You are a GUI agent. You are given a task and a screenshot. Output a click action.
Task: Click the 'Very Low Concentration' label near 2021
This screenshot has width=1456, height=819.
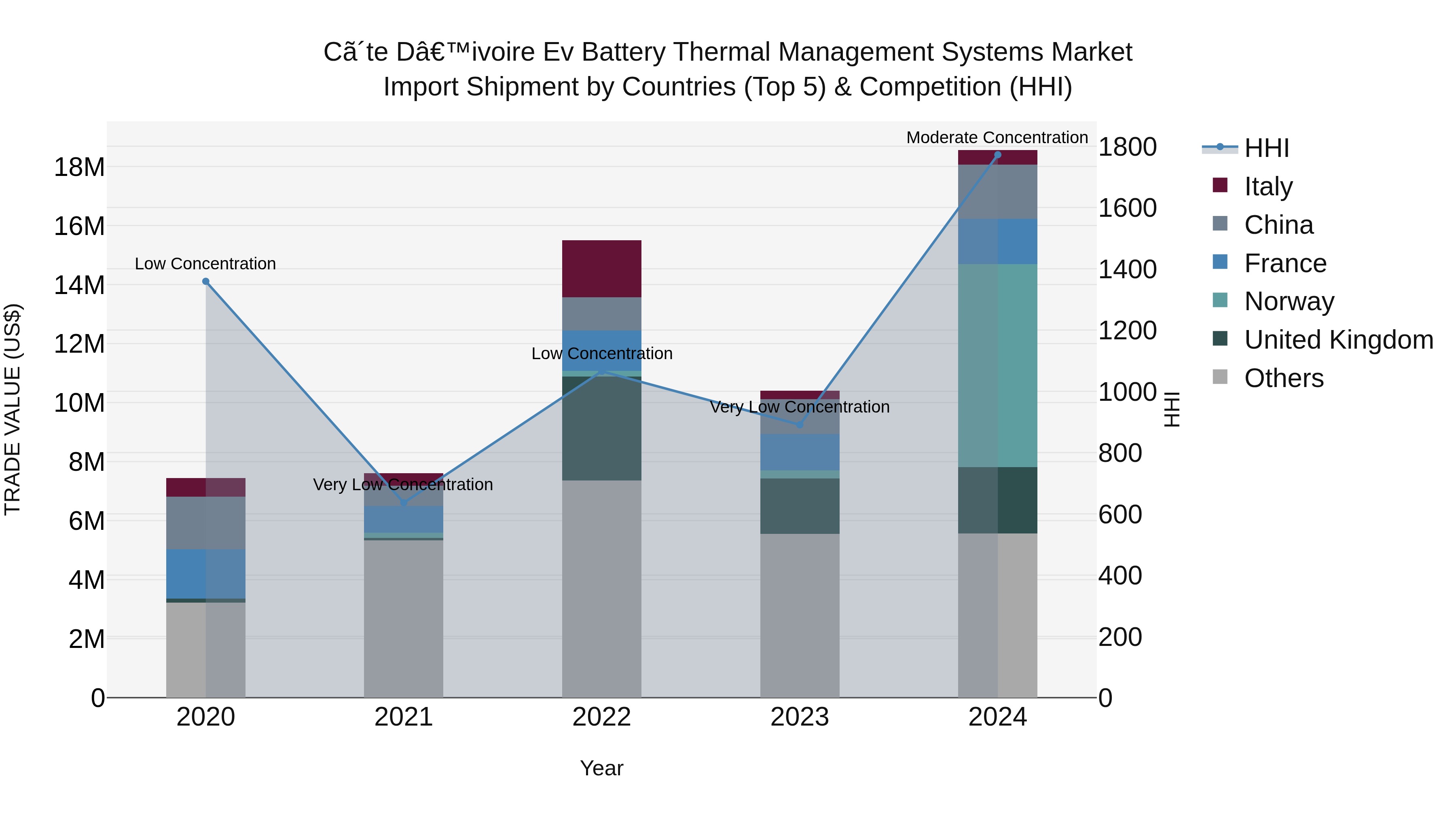coord(403,485)
